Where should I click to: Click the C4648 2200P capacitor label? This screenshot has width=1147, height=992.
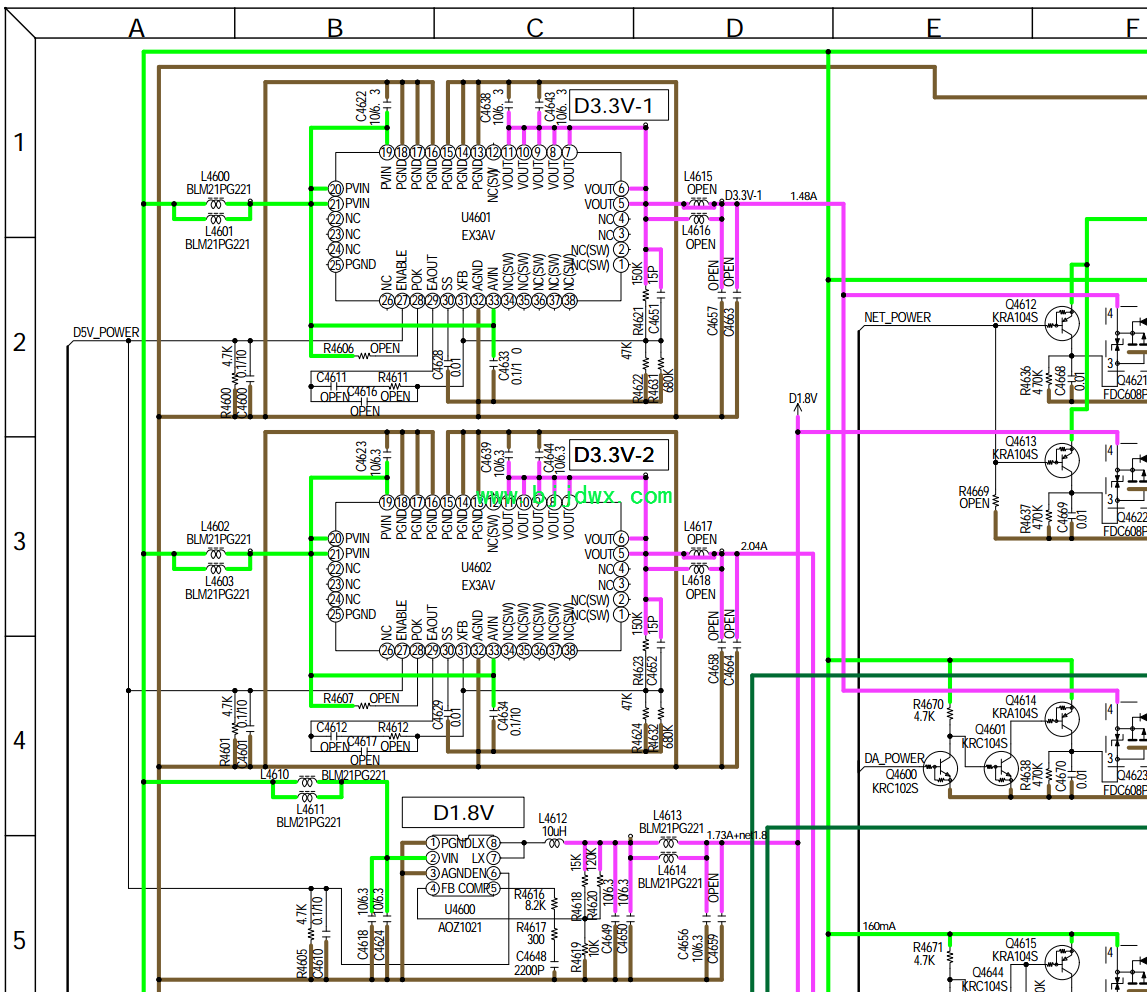tap(530, 963)
